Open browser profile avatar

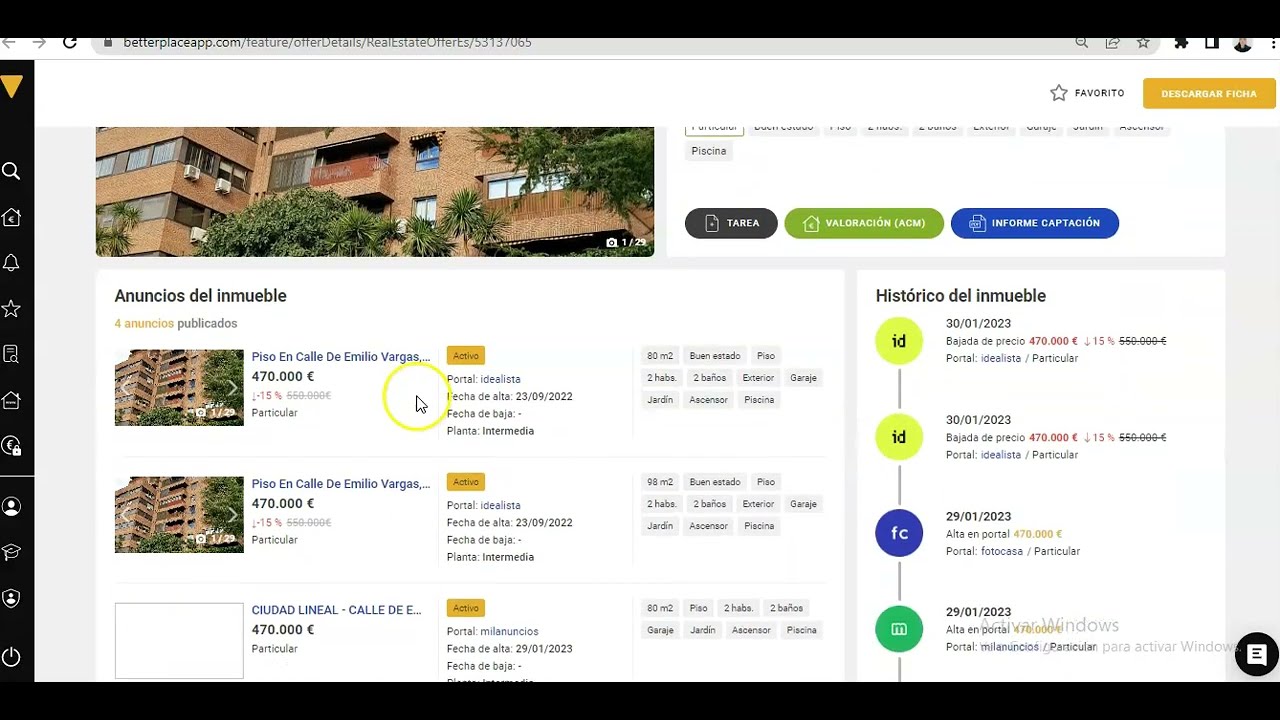(x=1243, y=43)
